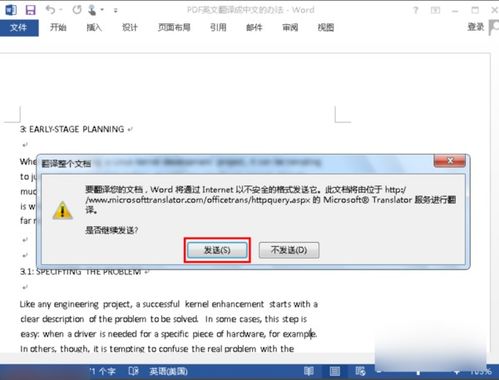Switch to the 邮件 tab
Screen dimensions: 499x380
coord(254,27)
